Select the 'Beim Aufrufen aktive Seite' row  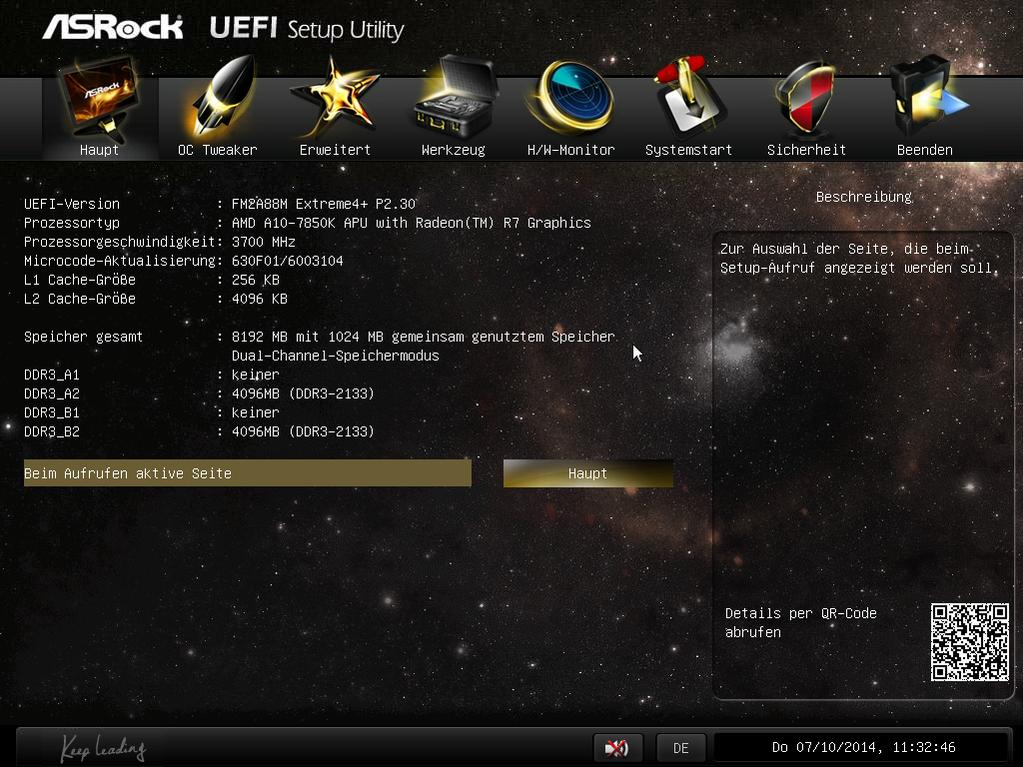pos(247,474)
